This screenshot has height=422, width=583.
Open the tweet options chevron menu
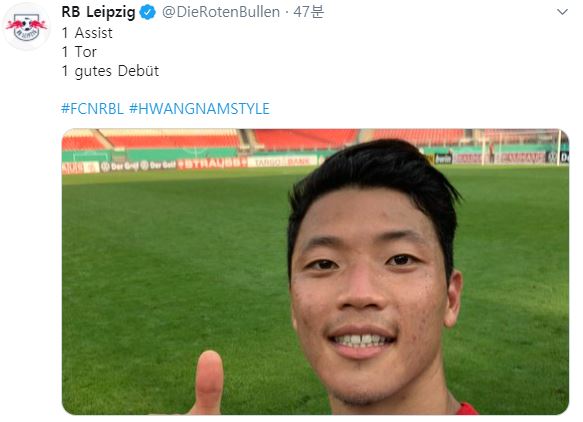562,12
